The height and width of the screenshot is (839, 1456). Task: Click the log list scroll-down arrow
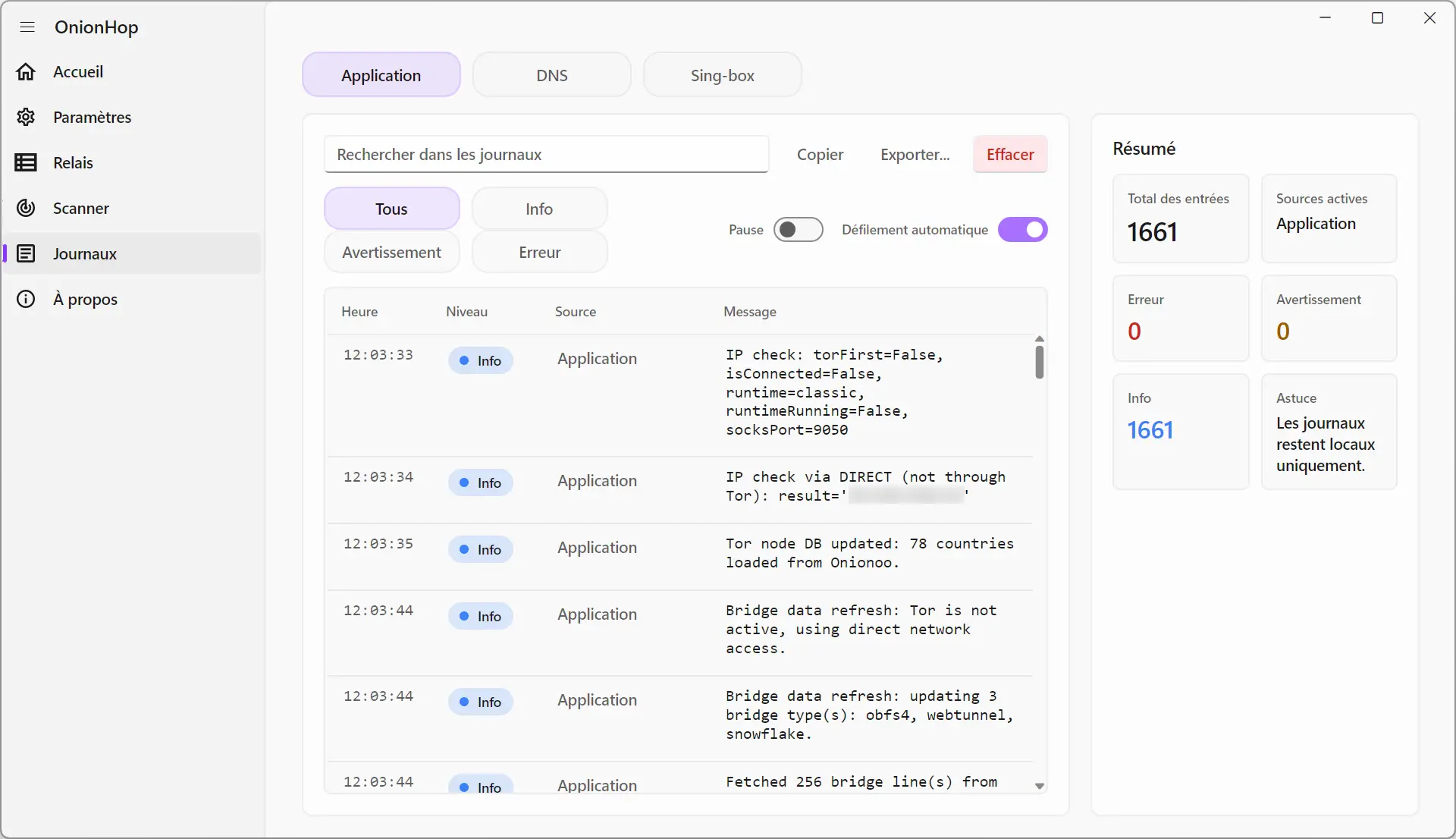point(1040,787)
